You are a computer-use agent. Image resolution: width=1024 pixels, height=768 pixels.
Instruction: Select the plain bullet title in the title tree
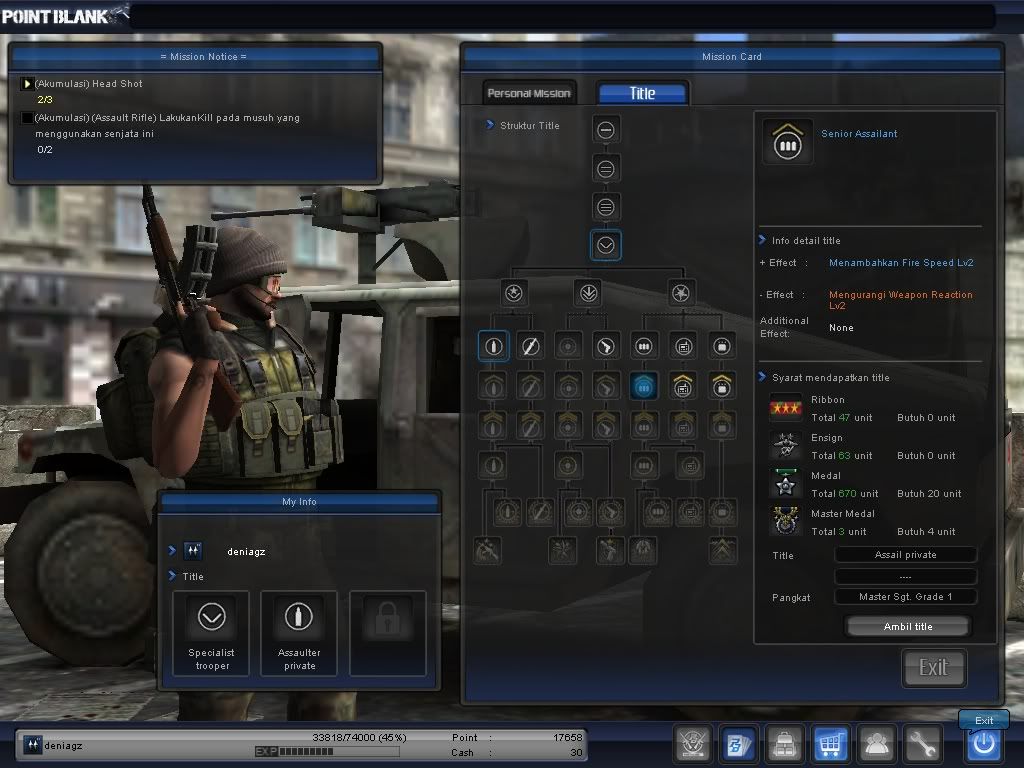click(x=494, y=346)
